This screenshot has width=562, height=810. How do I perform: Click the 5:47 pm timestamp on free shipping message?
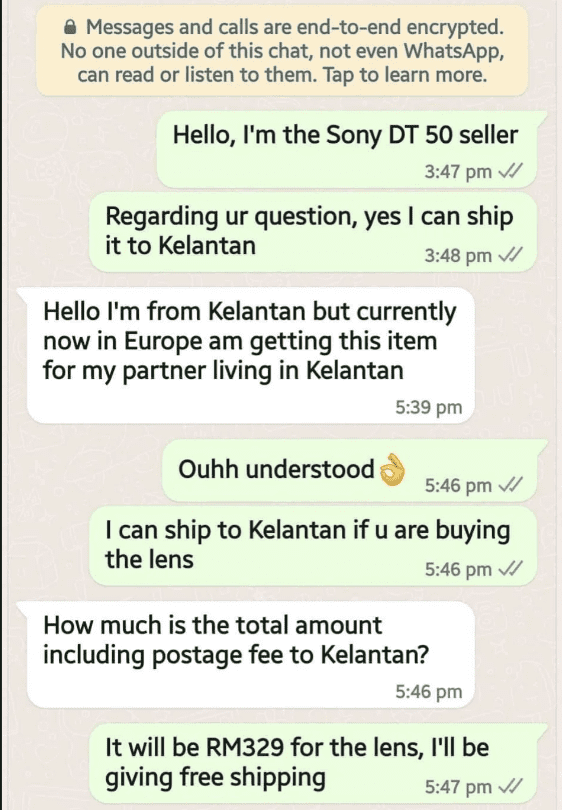point(458,787)
